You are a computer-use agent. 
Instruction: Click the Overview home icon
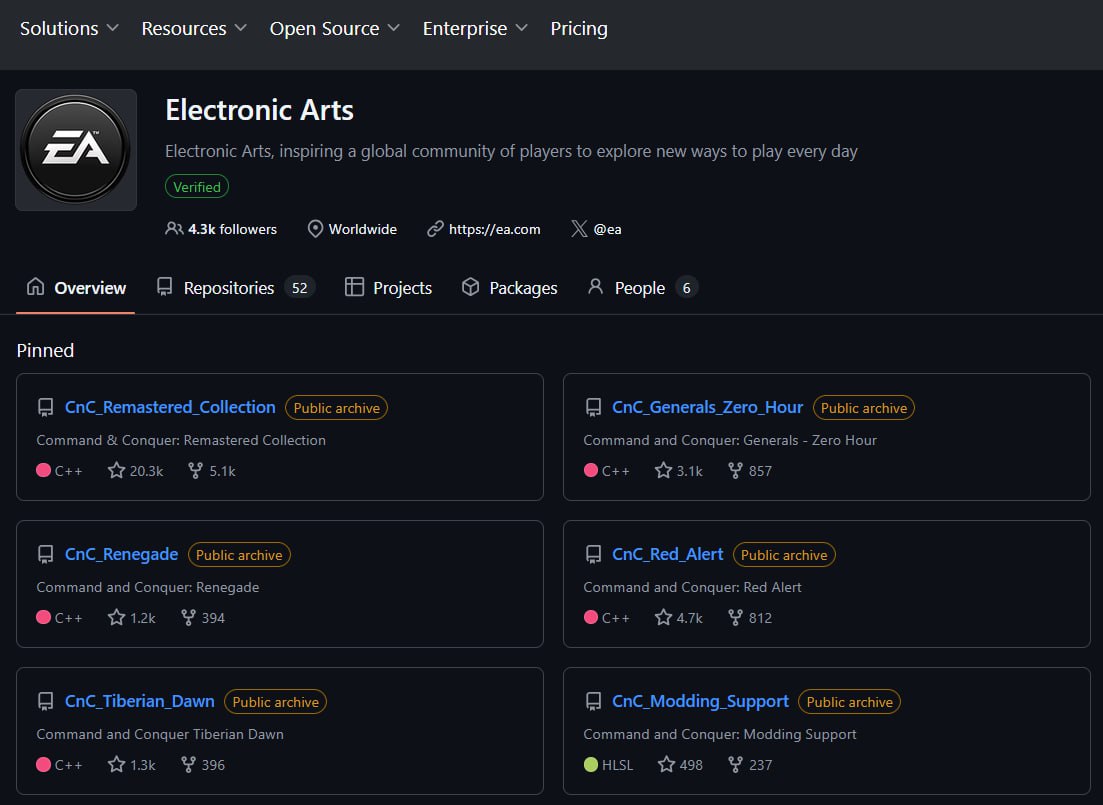[x=35, y=286]
